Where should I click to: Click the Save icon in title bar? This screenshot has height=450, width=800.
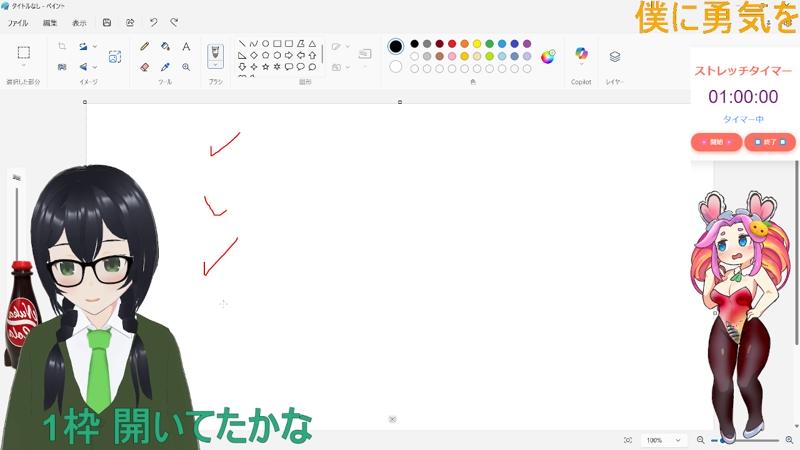pos(107,22)
